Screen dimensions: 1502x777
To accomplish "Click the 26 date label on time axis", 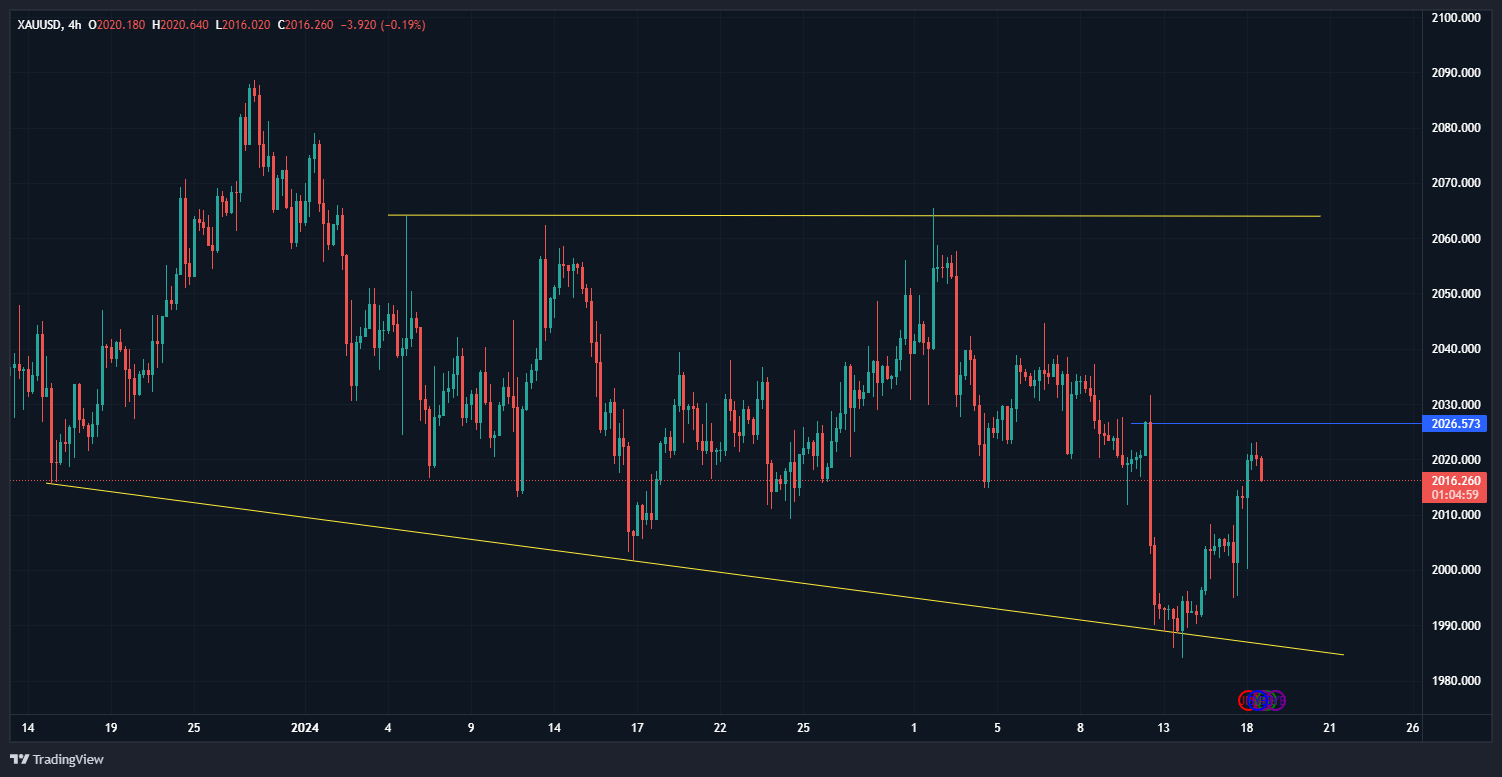I will click(x=1412, y=728).
